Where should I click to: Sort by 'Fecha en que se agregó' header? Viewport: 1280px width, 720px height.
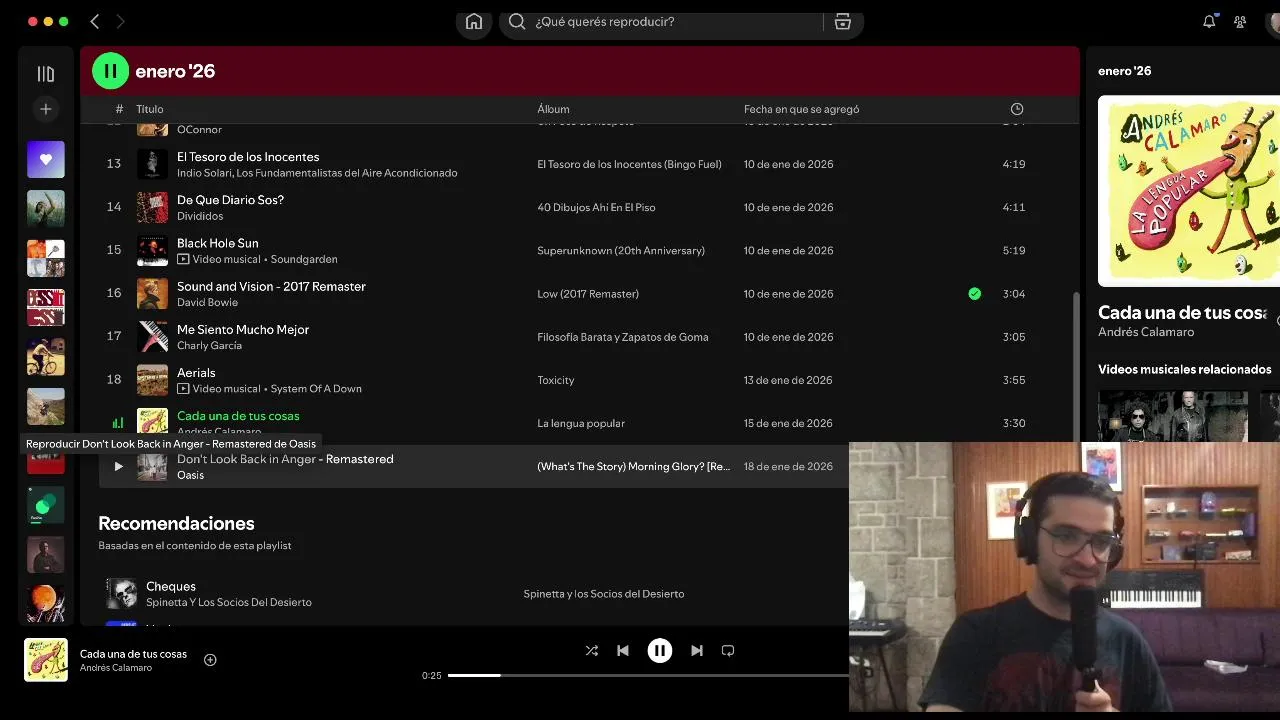pyautogui.click(x=801, y=109)
